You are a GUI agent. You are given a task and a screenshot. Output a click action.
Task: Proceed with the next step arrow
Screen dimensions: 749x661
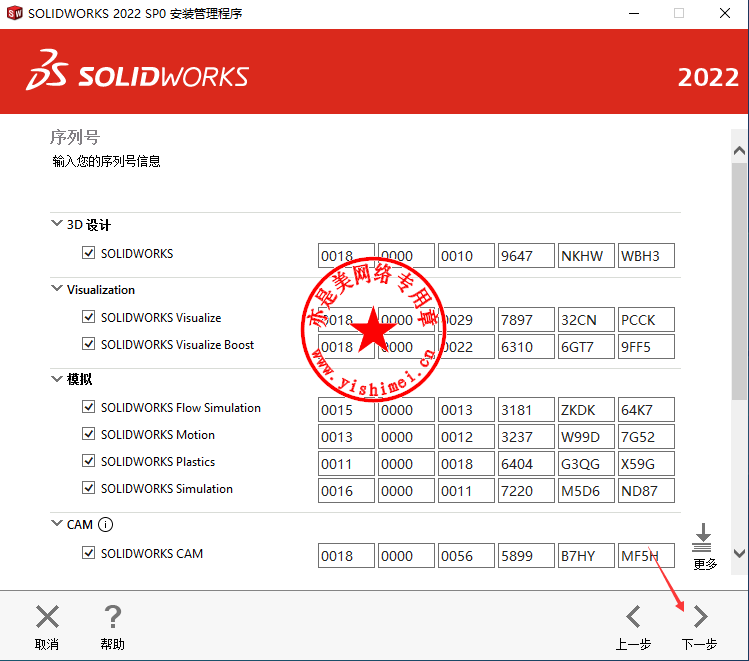[700, 616]
